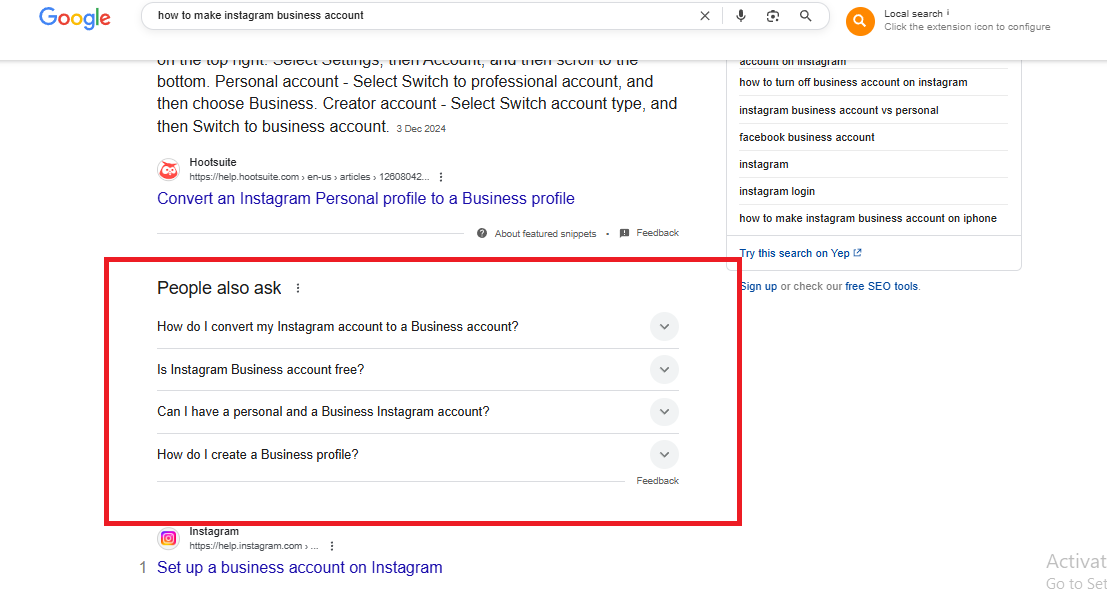Open three-dot options next to People also ask

pyautogui.click(x=298, y=288)
